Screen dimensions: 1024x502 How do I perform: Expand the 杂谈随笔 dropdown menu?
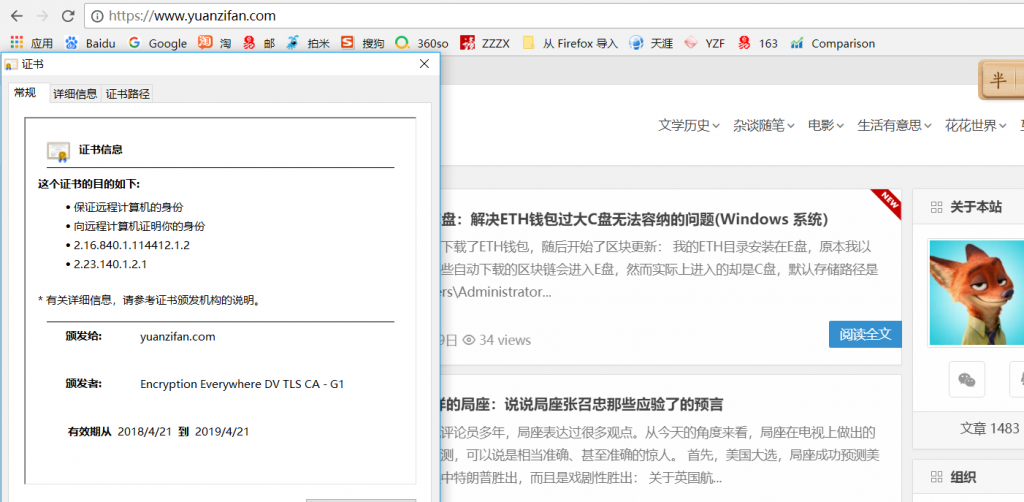(763, 125)
